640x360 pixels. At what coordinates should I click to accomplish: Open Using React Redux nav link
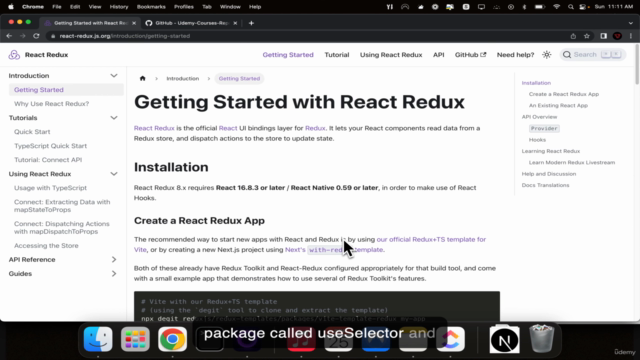point(391,55)
